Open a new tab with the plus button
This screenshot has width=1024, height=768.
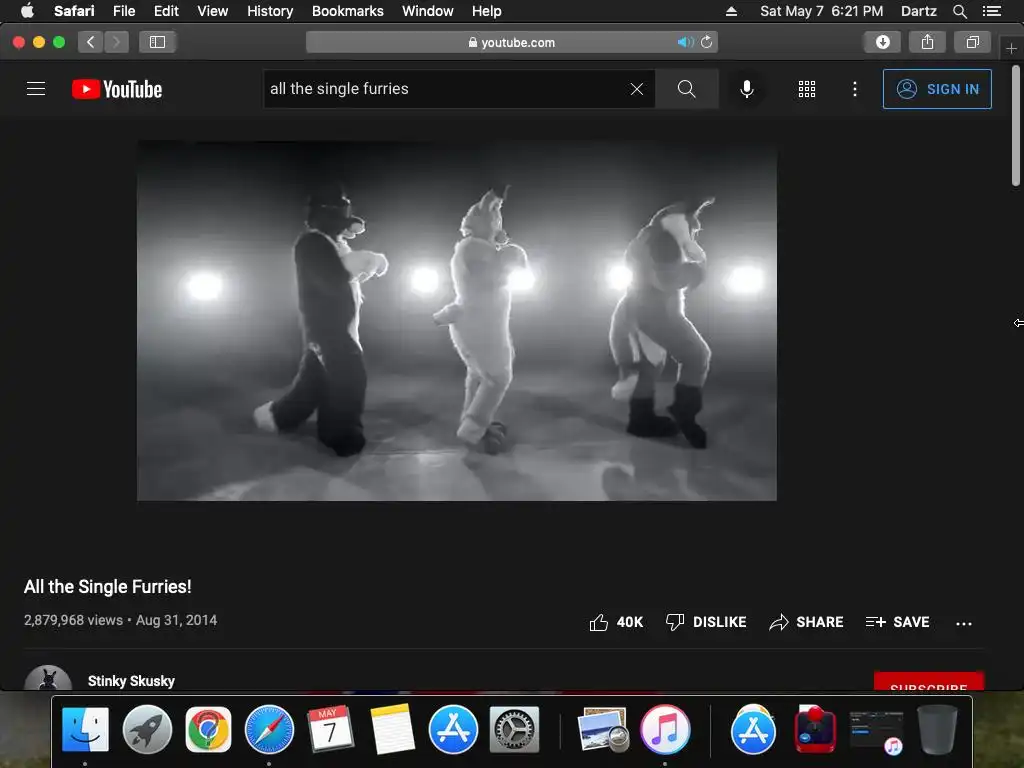pyautogui.click(x=1011, y=49)
